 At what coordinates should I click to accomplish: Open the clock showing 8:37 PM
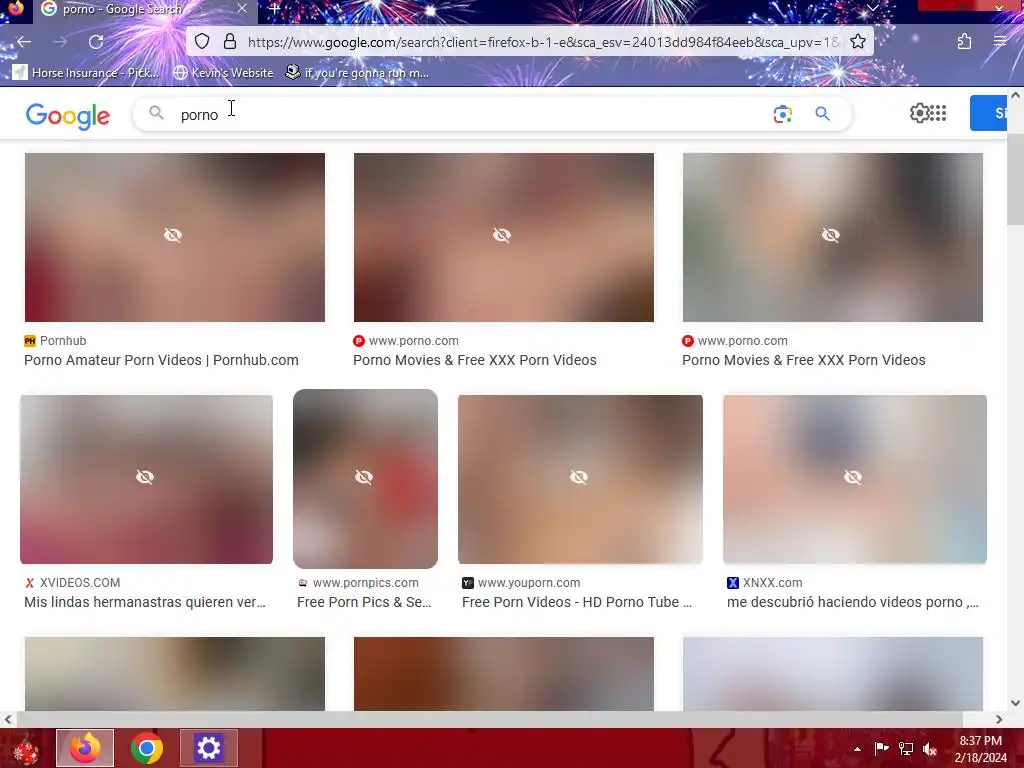tap(980, 749)
